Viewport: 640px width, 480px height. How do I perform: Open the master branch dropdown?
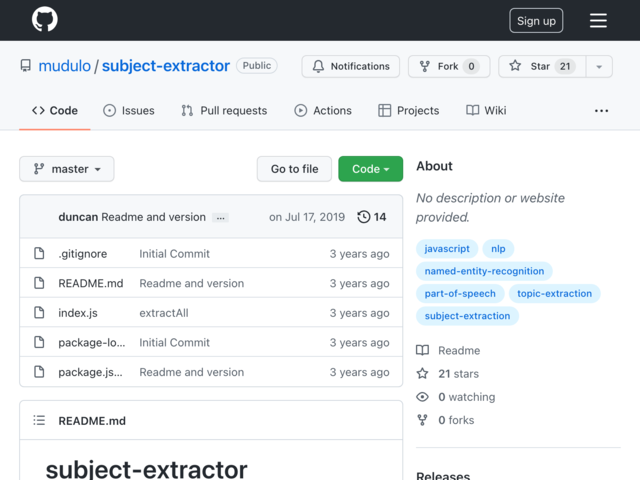[67, 169]
